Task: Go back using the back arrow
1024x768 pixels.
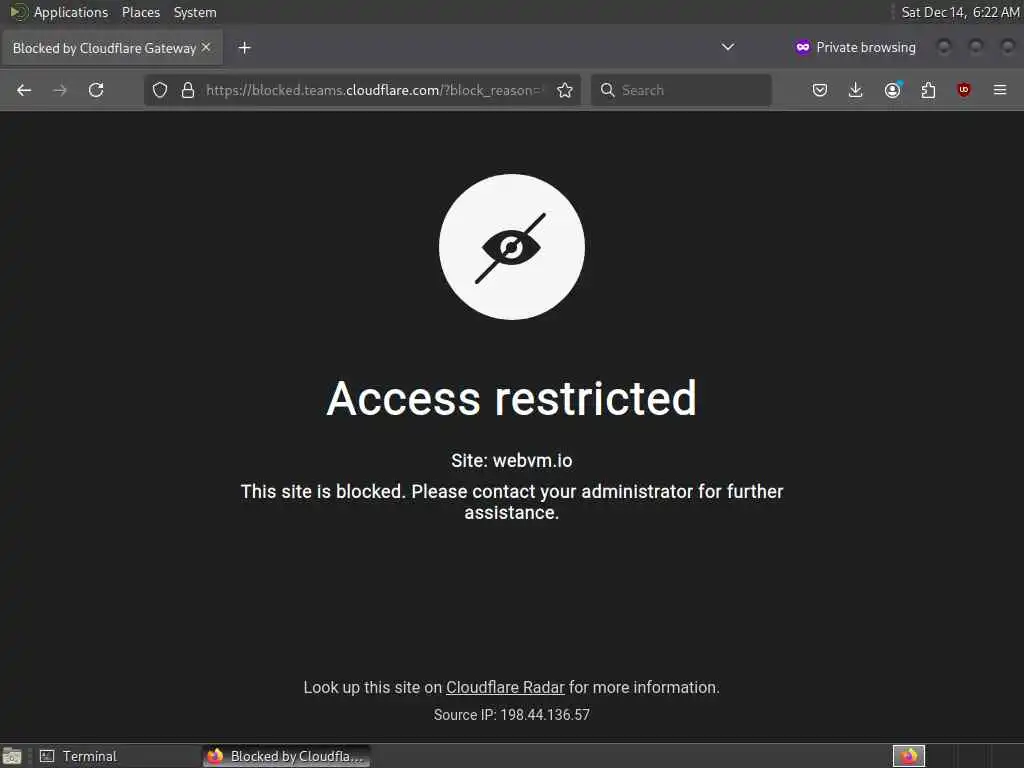Action: click(x=24, y=90)
